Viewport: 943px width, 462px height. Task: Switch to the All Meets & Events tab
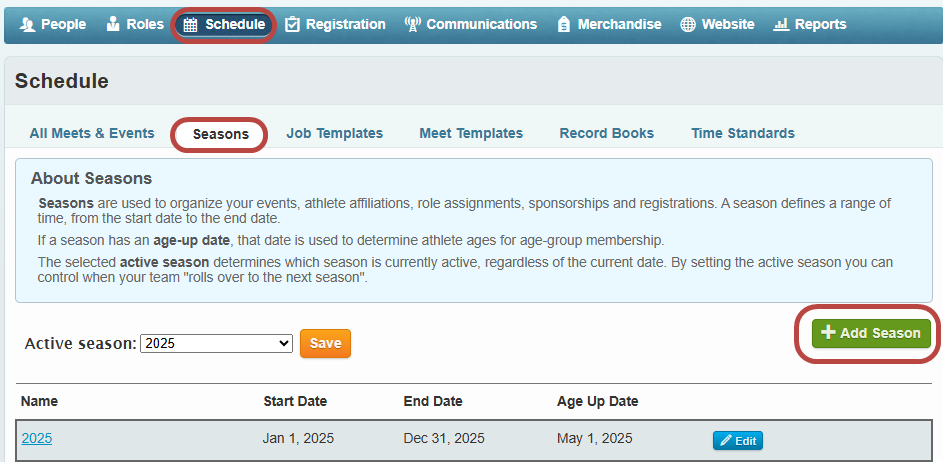(x=92, y=133)
